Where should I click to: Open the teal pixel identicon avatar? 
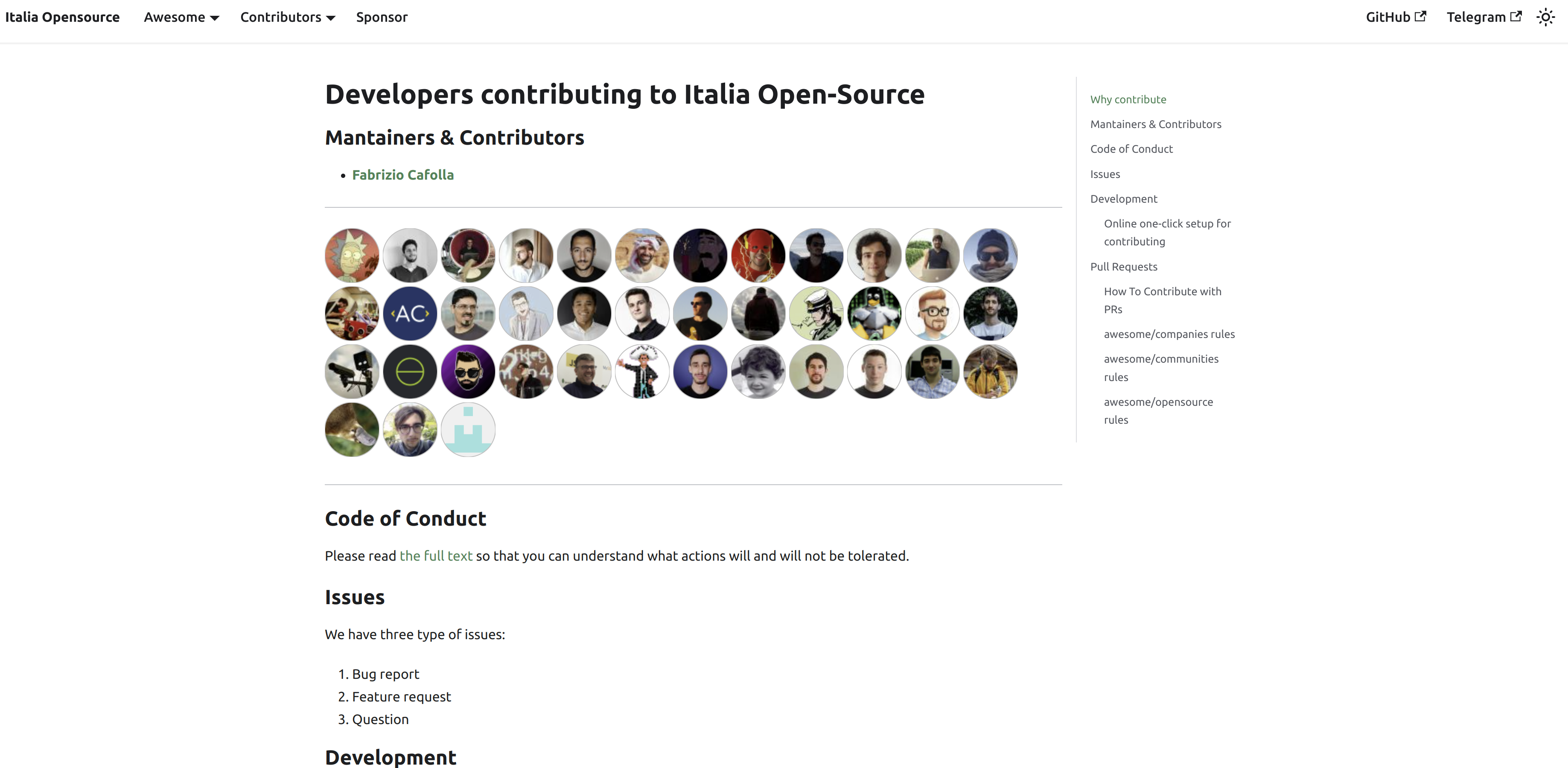[x=468, y=430]
